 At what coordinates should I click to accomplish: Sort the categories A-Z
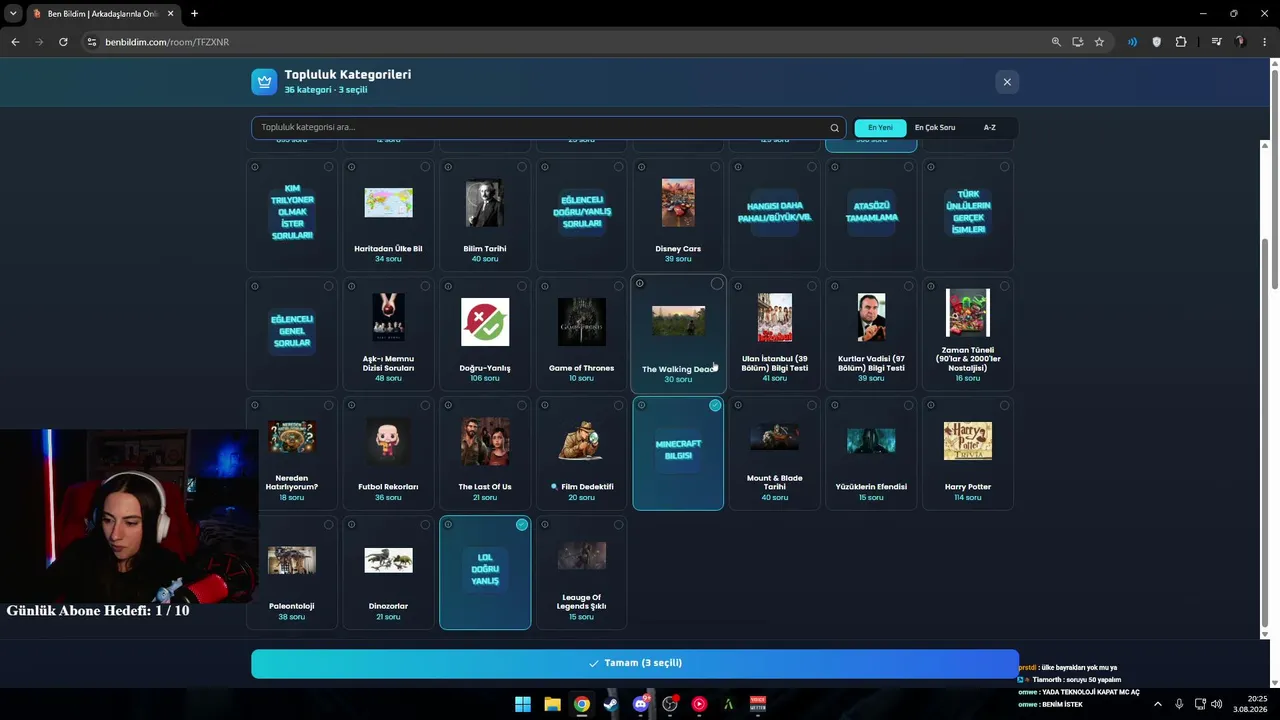pos(989,128)
